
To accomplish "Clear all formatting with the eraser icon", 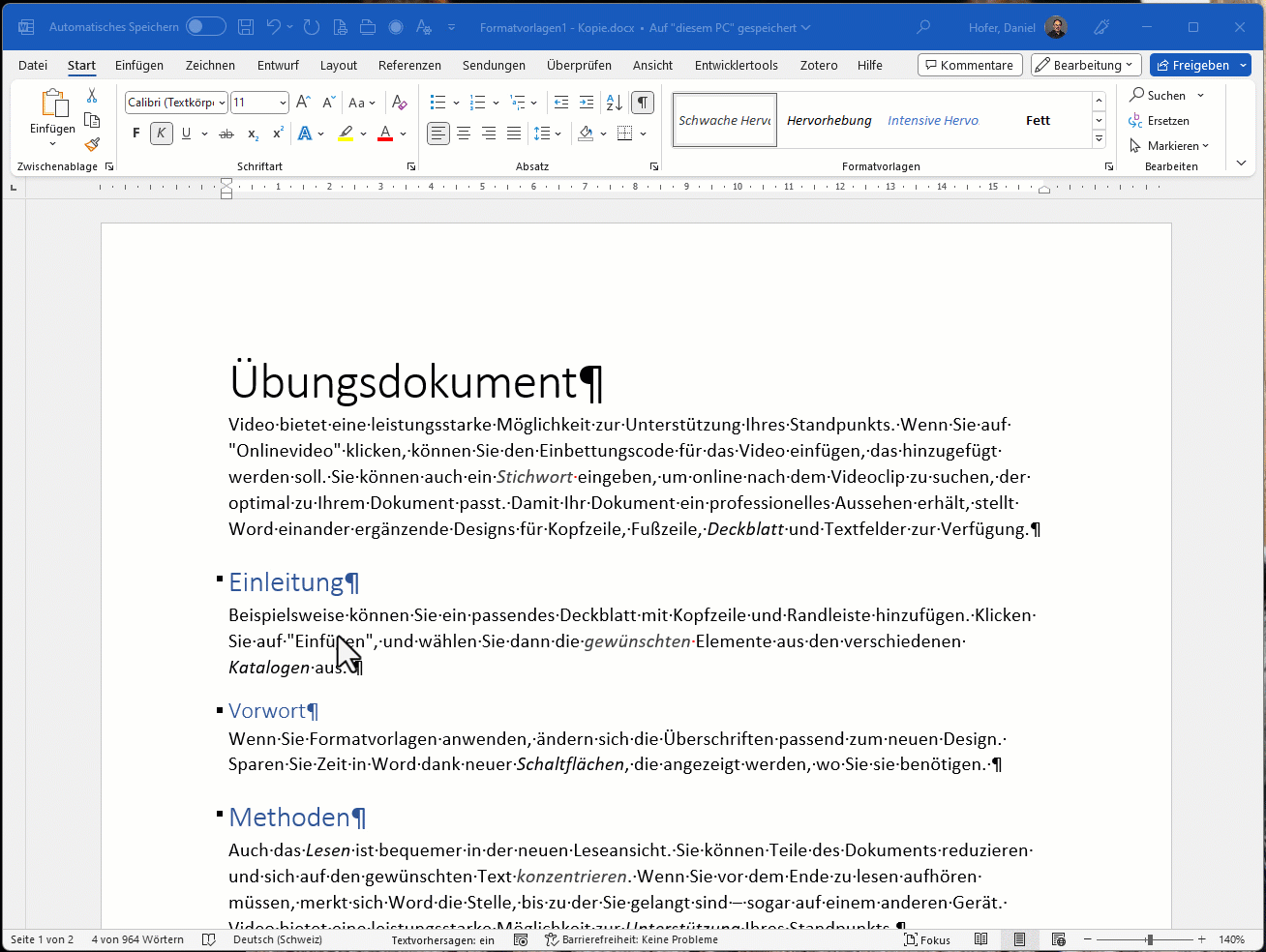I will [399, 103].
